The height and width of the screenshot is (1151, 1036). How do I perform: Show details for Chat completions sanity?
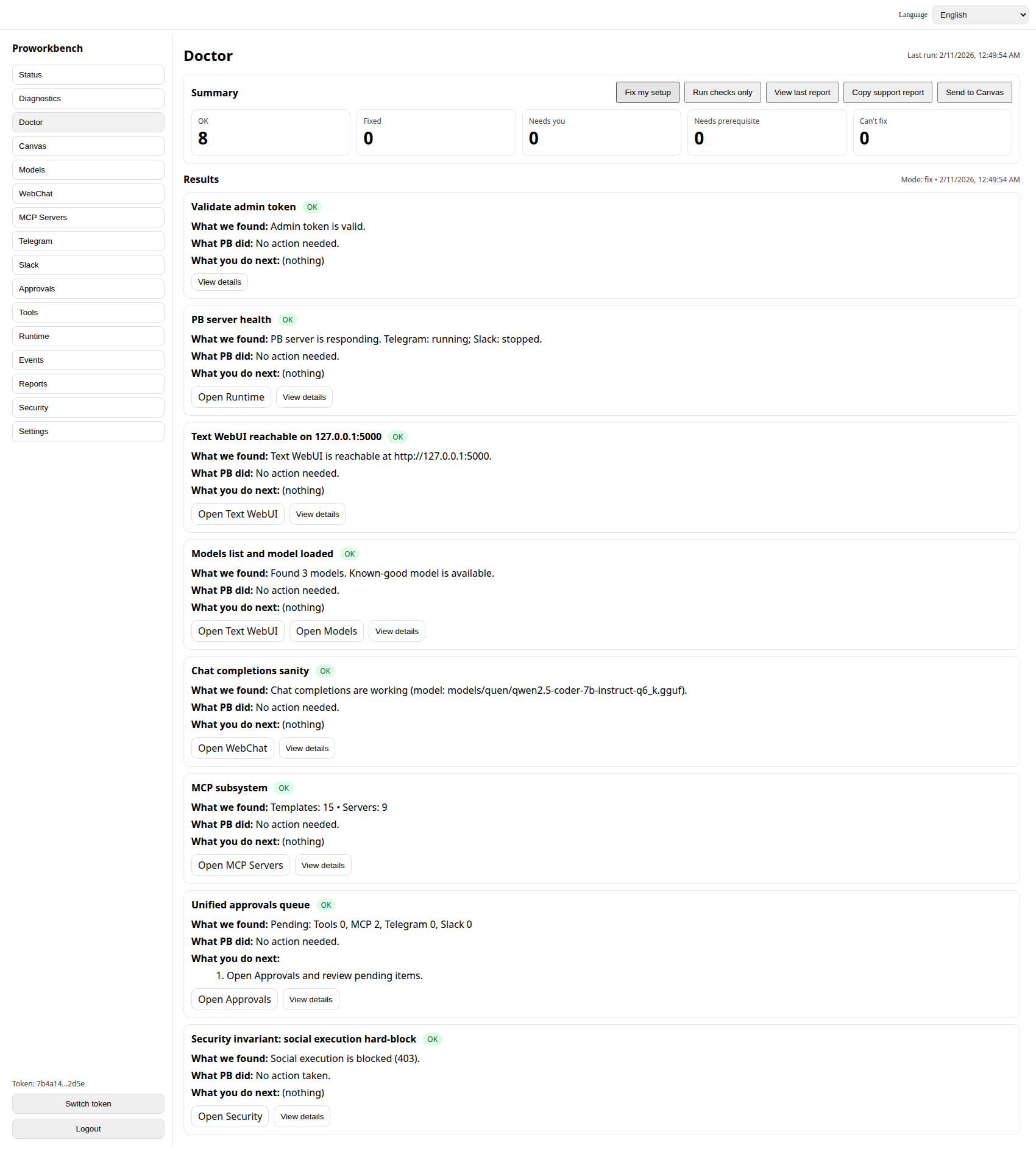tap(307, 749)
